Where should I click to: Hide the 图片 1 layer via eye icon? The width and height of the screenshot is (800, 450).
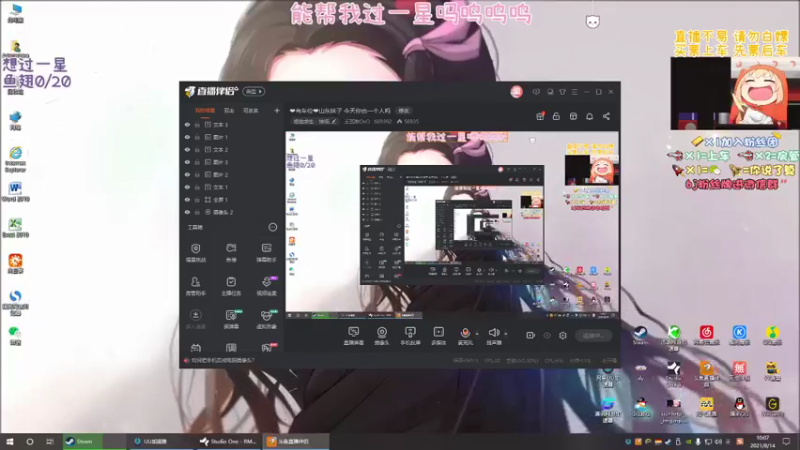tap(187, 137)
